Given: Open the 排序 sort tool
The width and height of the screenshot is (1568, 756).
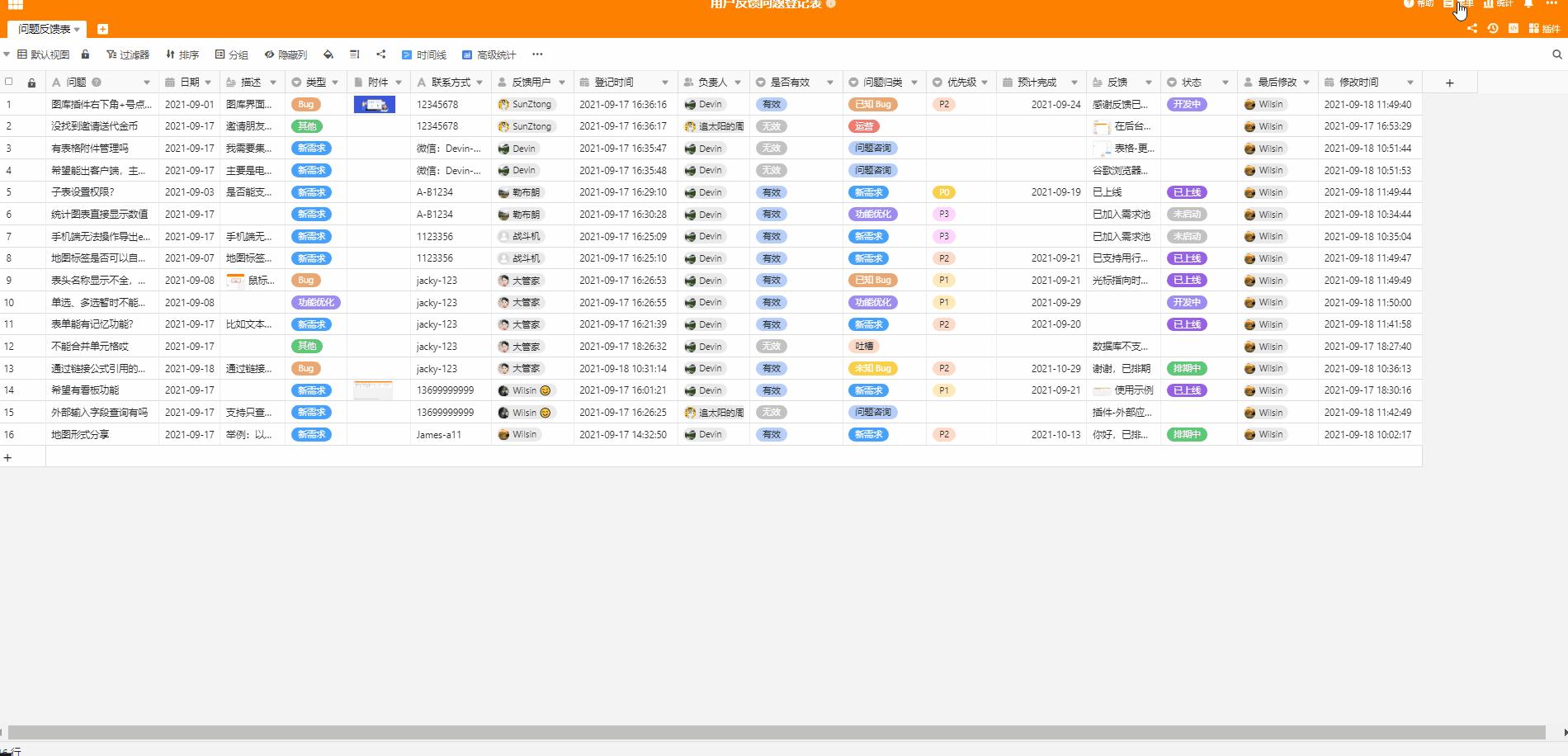Looking at the screenshot, I should point(183,54).
